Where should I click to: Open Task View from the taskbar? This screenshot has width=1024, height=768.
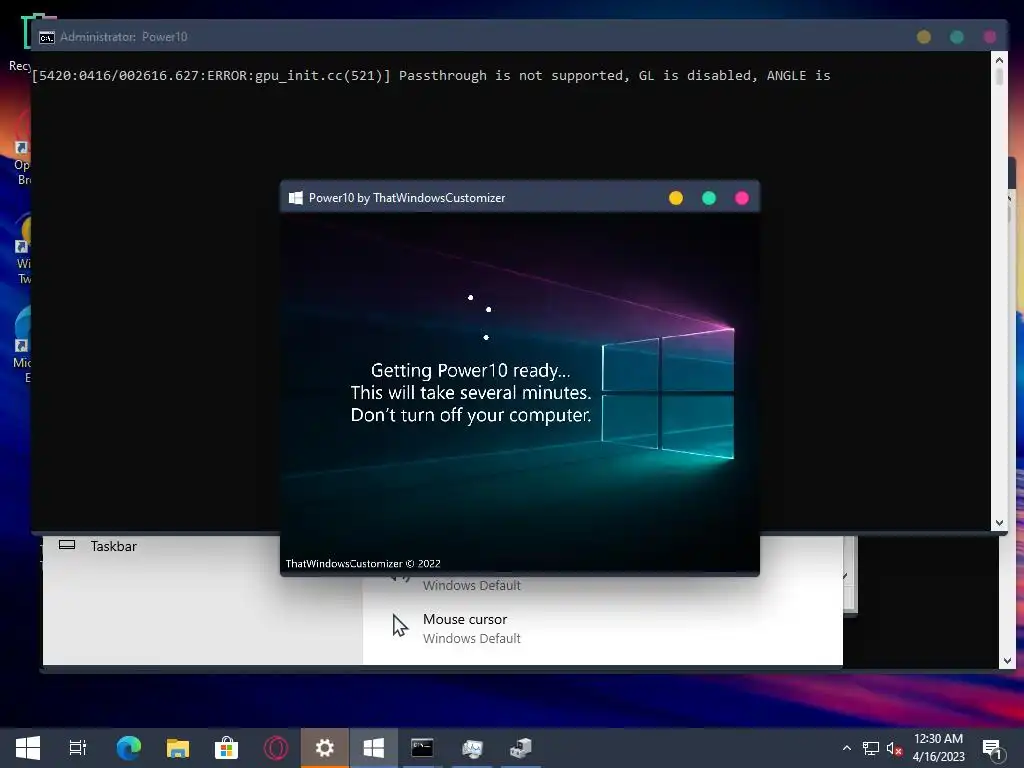78,748
